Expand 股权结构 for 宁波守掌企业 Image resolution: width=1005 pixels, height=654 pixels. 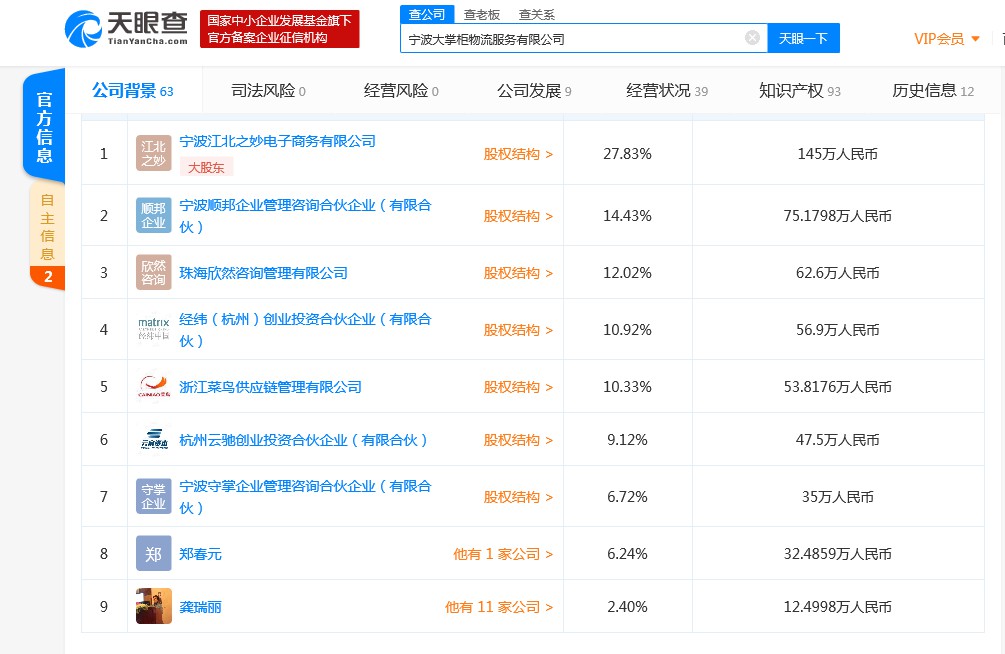tap(518, 497)
